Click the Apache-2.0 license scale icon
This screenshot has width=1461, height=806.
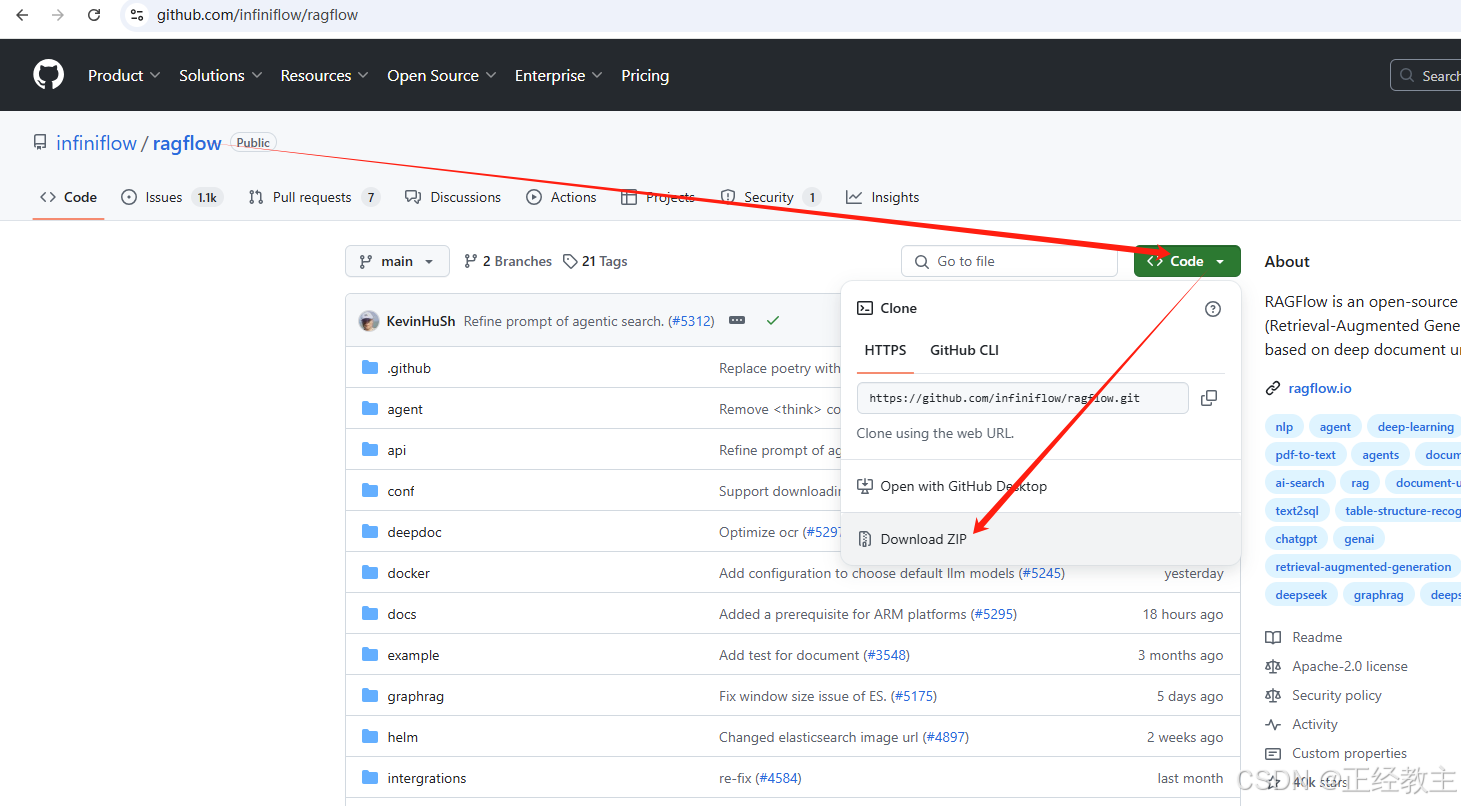pyautogui.click(x=1273, y=667)
